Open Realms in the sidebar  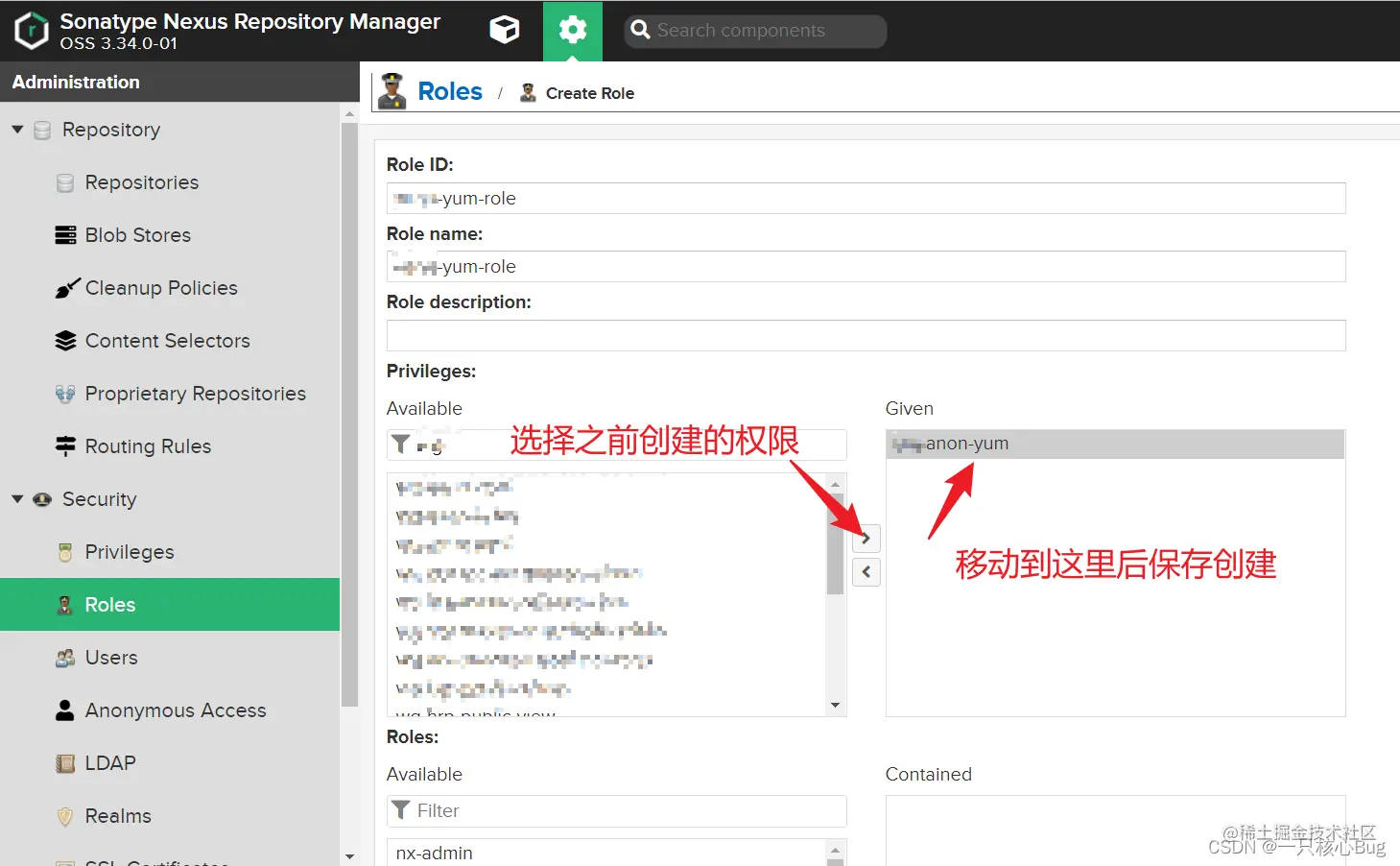point(118,816)
